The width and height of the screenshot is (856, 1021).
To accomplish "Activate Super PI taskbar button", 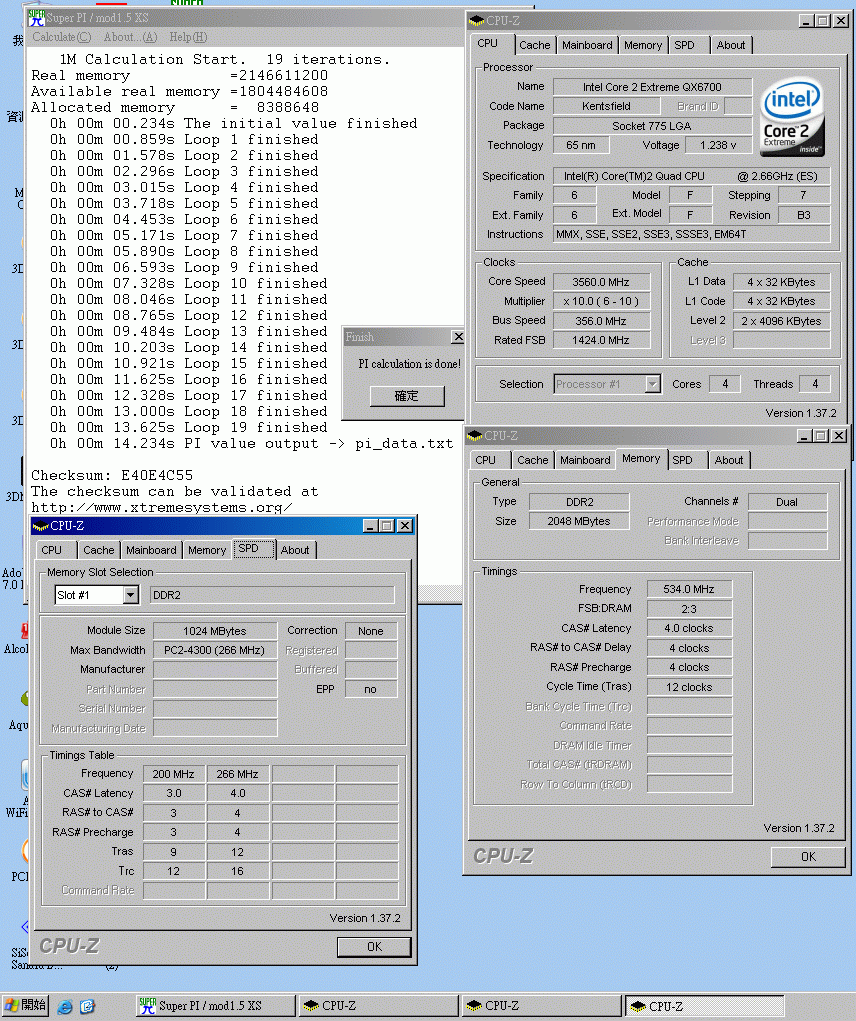I will (215, 1006).
